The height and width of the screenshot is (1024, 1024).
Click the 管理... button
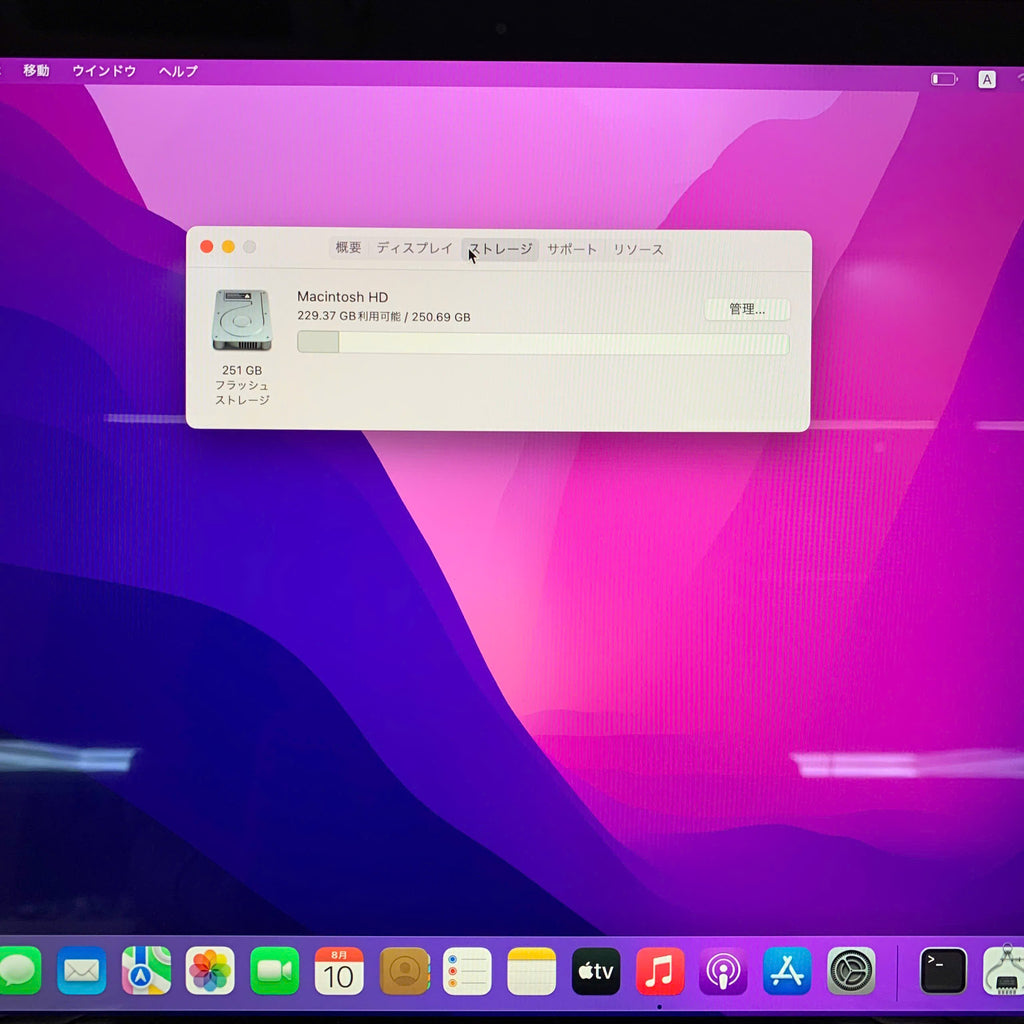(746, 310)
